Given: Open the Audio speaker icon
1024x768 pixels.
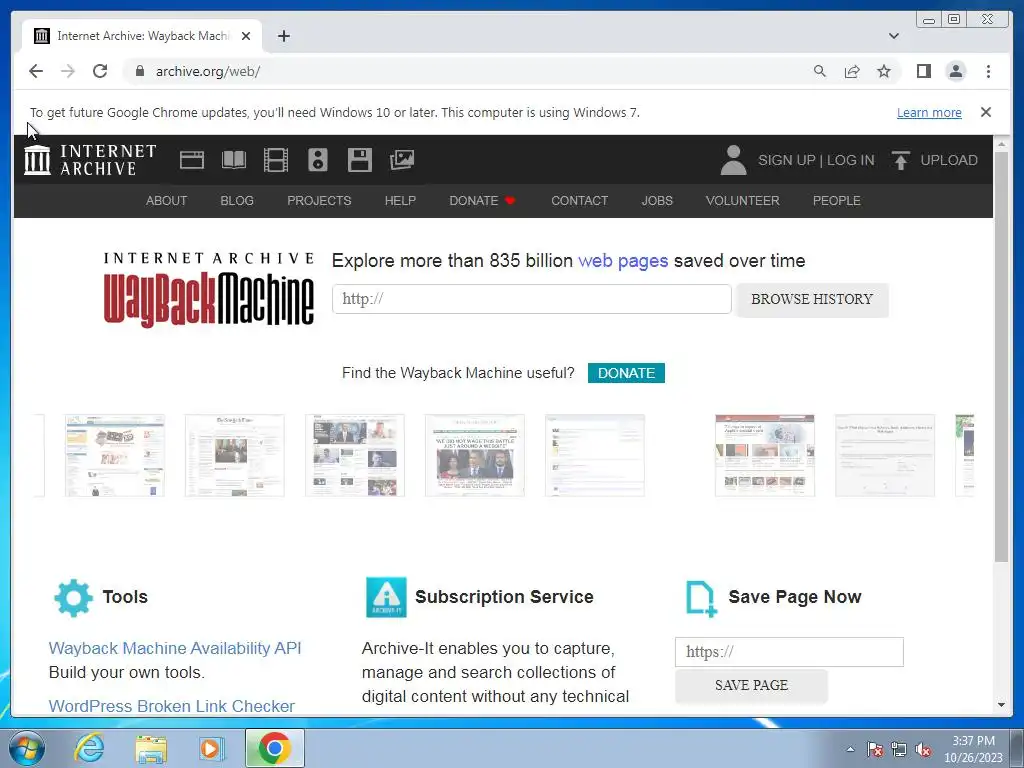Looking at the screenshot, I should click(x=318, y=160).
